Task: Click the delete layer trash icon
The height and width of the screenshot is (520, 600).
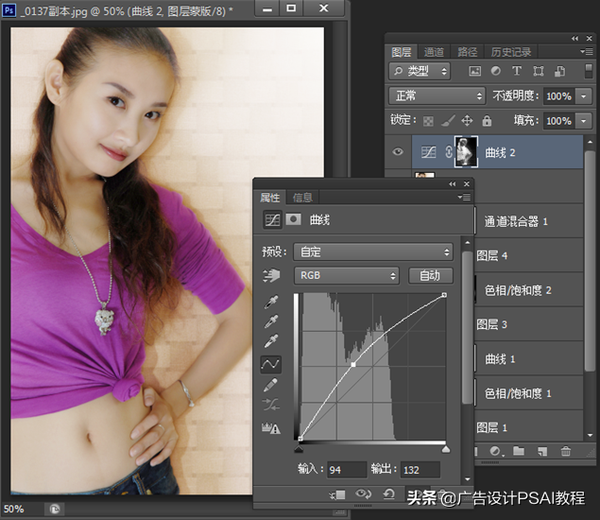Action: pyautogui.click(x=565, y=452)
